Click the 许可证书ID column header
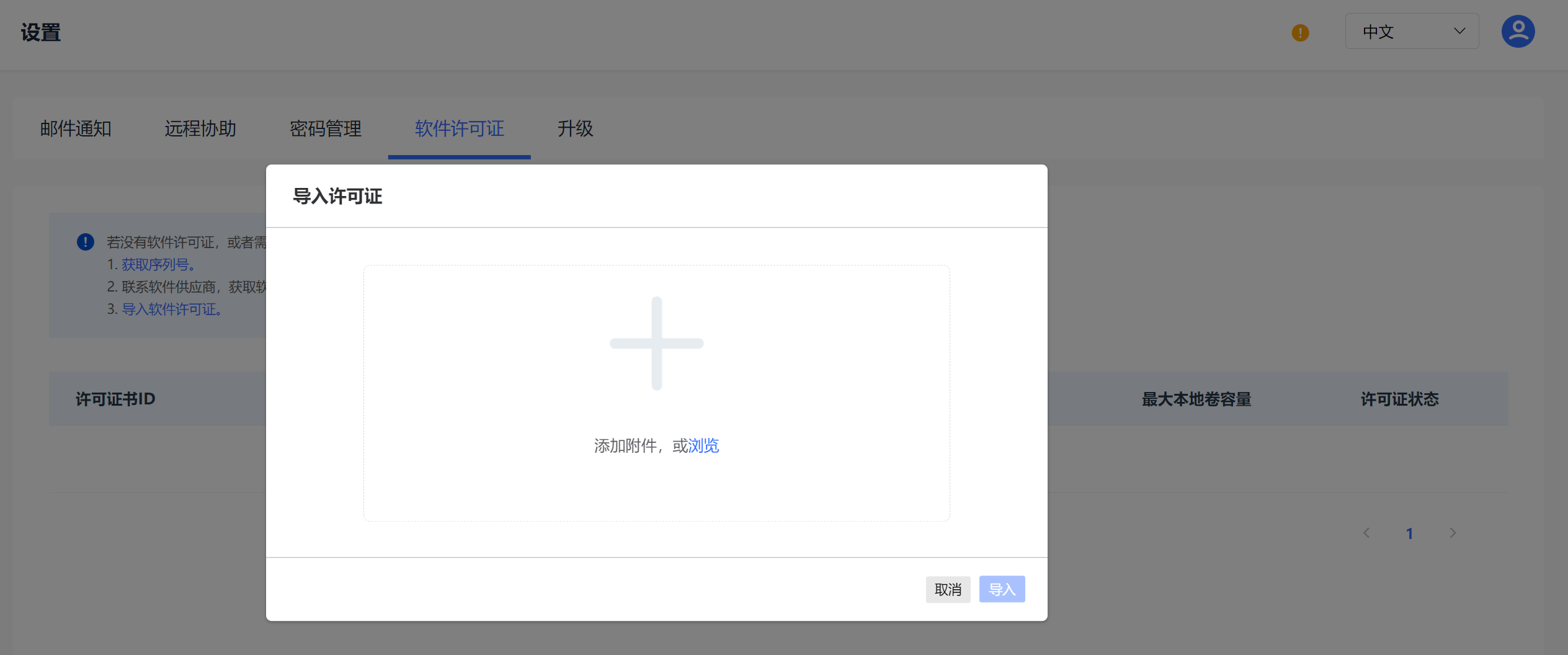The width and height of the screenshot is (1568, 655). [x=115, y=399]
